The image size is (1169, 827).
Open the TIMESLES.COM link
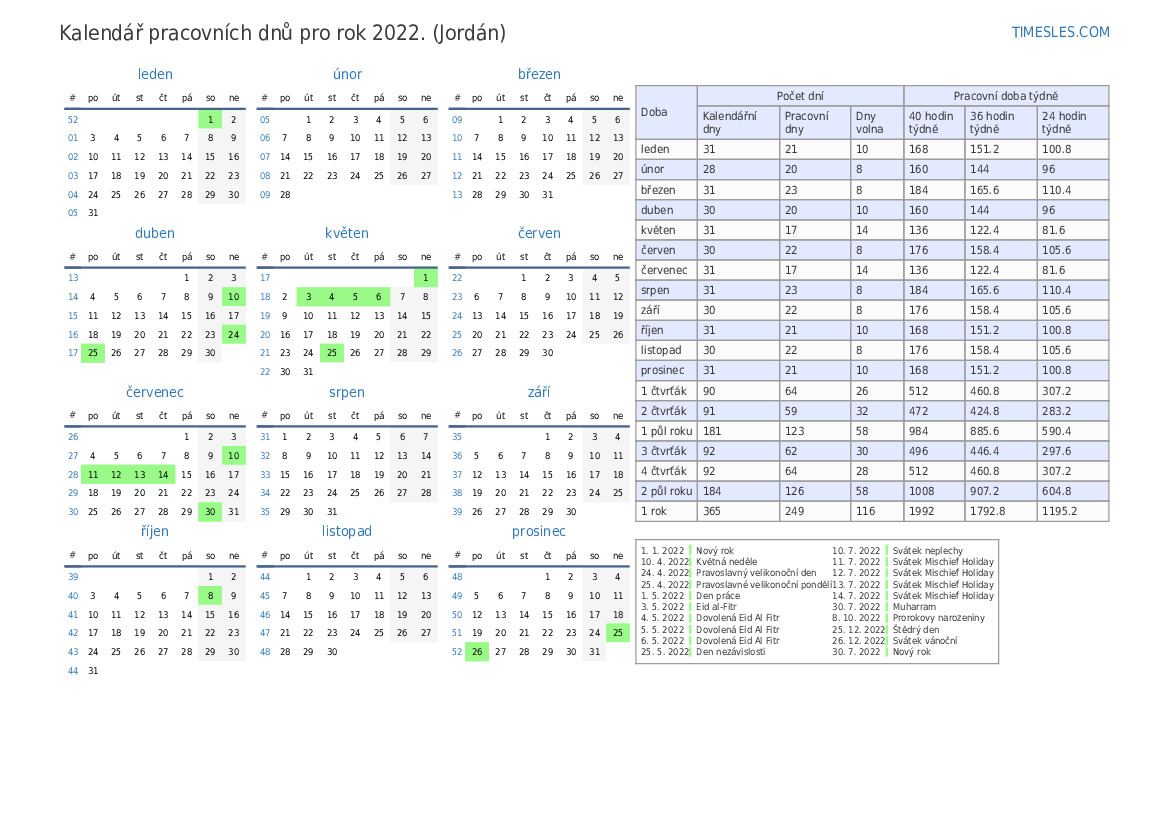point(1060,32)
